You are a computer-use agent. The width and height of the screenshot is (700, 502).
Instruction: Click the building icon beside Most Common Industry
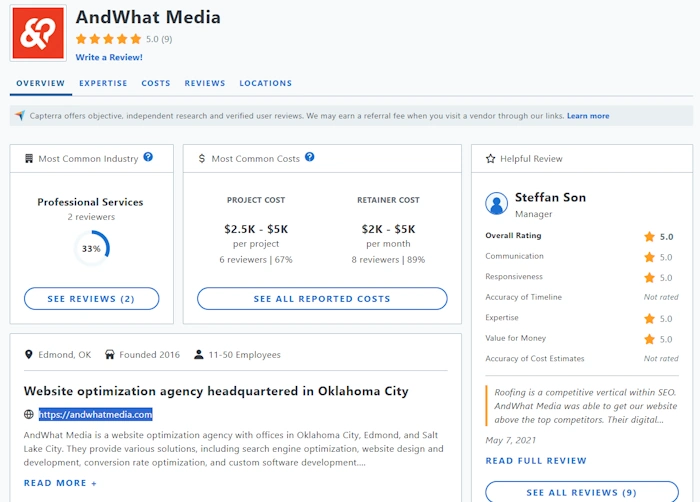pos(29,159)
